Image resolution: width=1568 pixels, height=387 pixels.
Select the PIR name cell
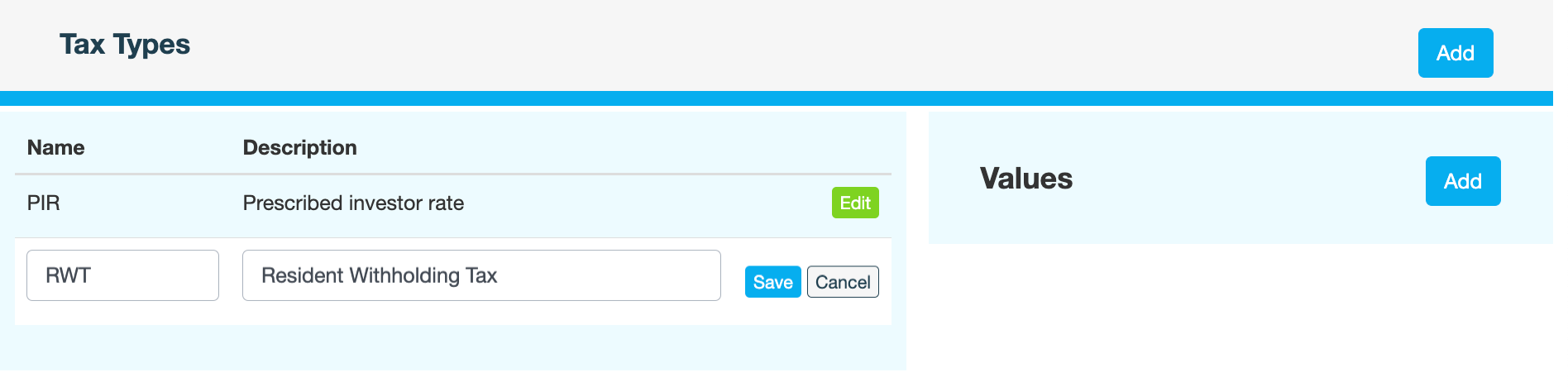click(x=44, y=203)
